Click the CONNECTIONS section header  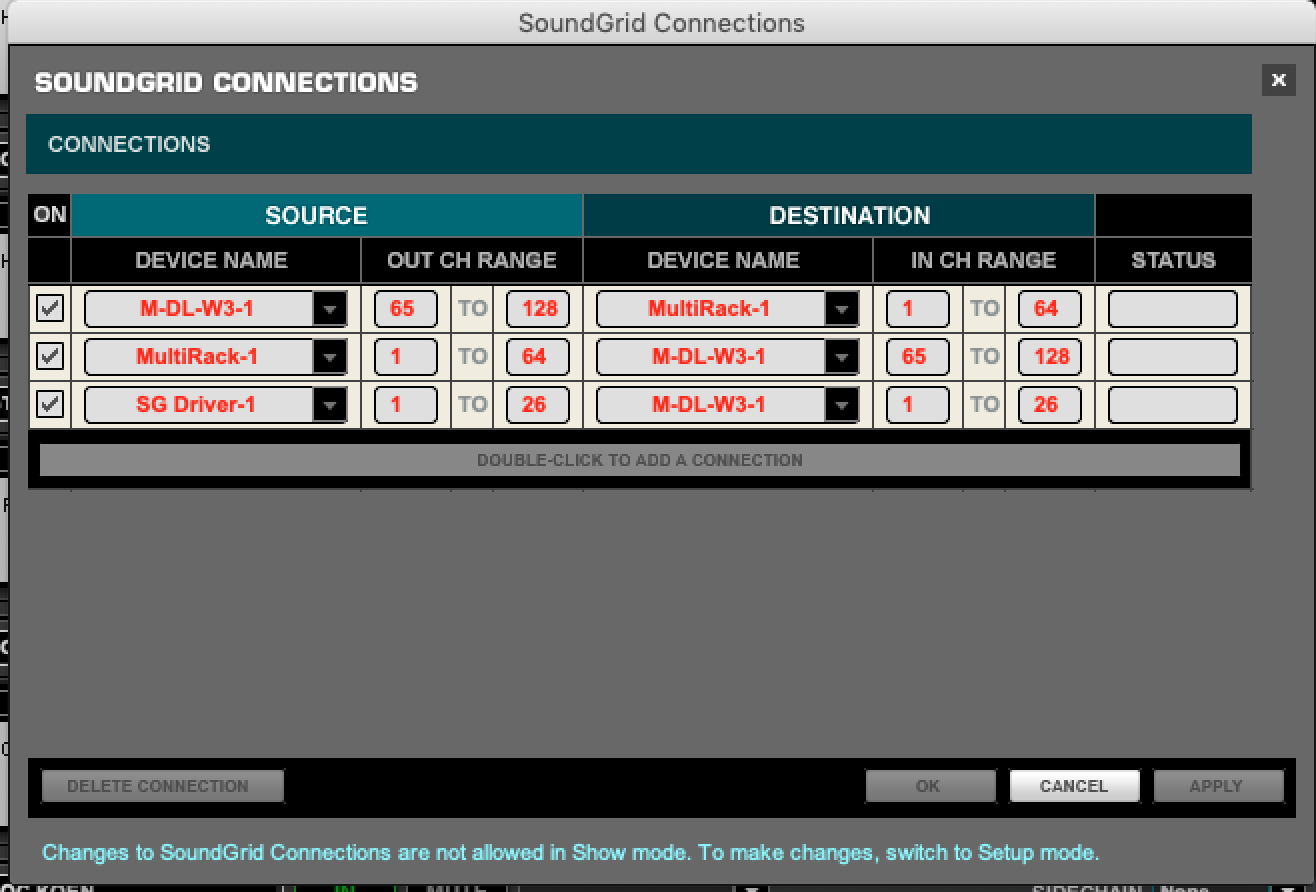tap(638, 144)
